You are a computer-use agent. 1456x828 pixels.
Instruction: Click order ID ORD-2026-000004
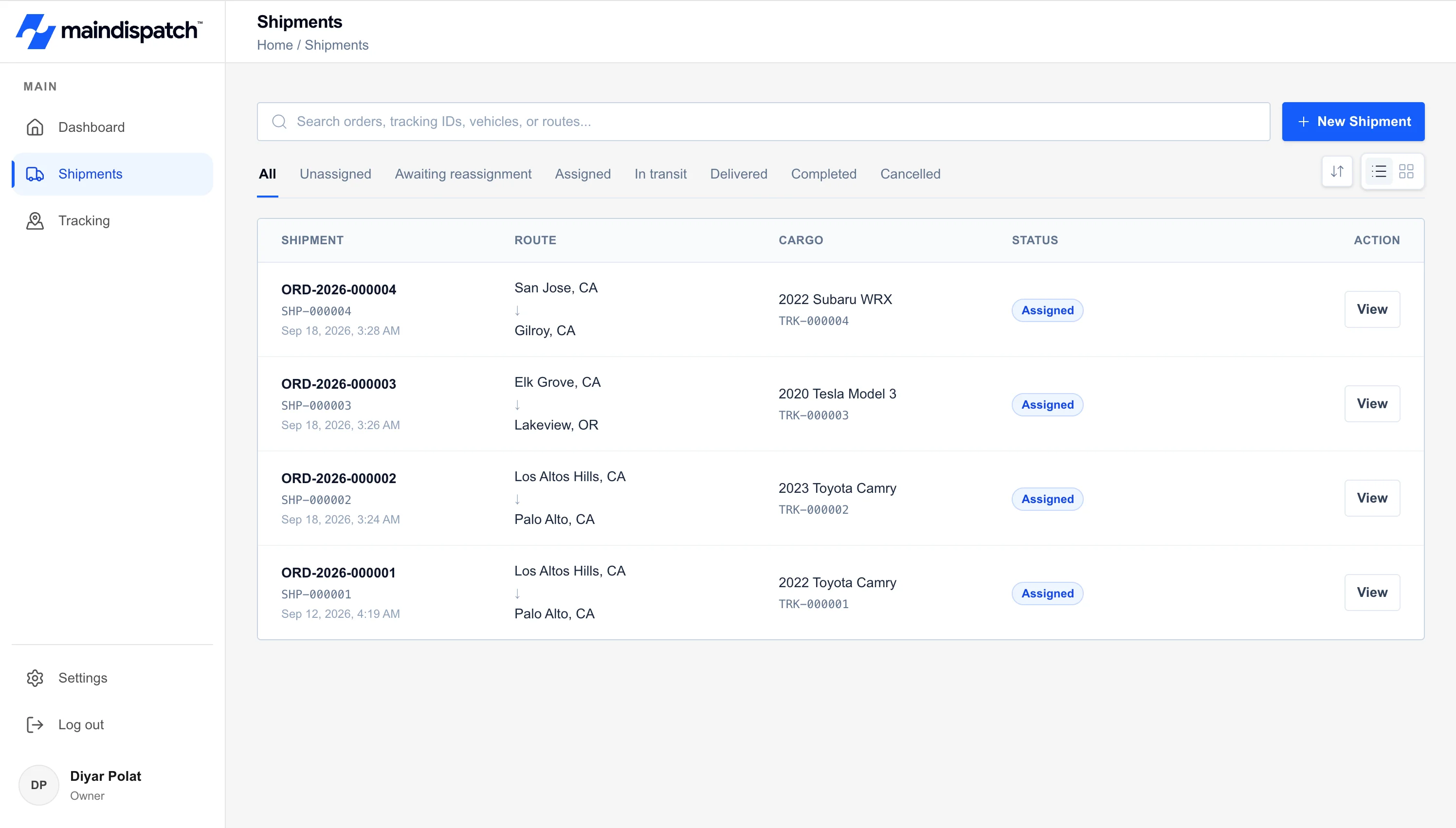338,289
